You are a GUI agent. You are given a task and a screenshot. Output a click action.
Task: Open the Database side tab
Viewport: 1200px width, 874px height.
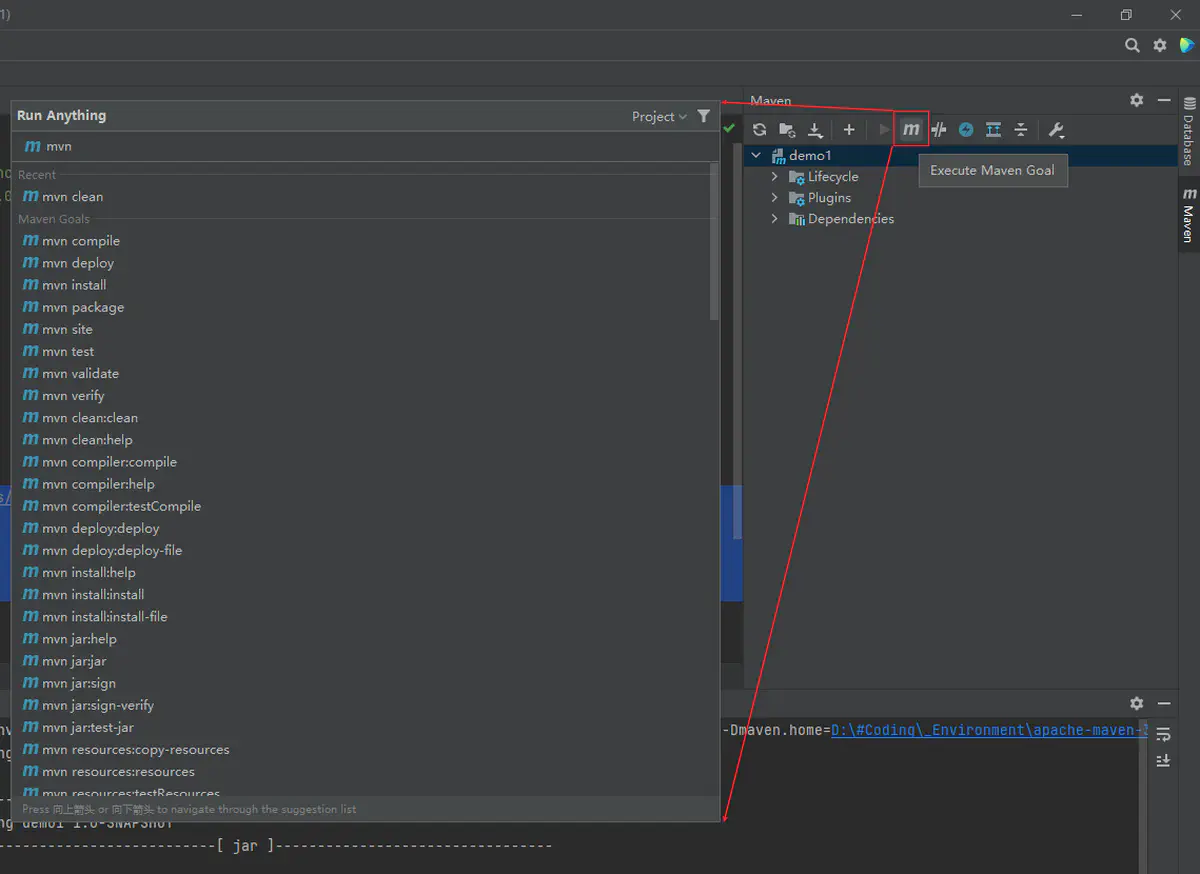(1189, 131)
